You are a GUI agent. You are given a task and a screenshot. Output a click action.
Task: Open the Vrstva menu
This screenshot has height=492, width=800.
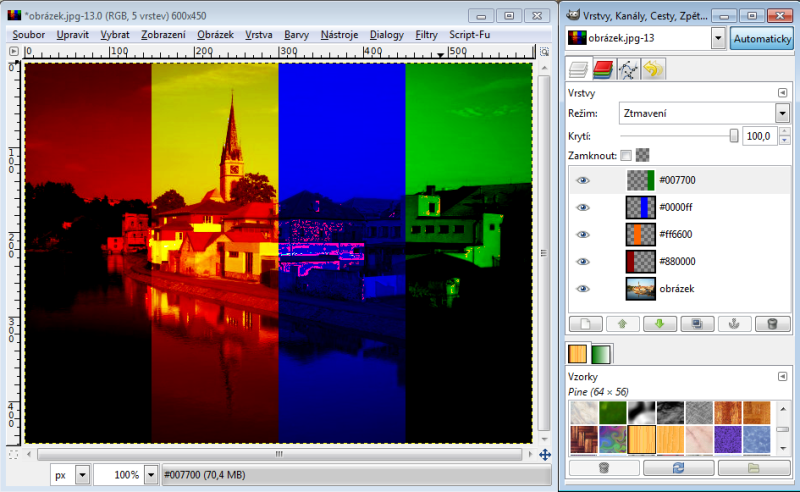259,35
